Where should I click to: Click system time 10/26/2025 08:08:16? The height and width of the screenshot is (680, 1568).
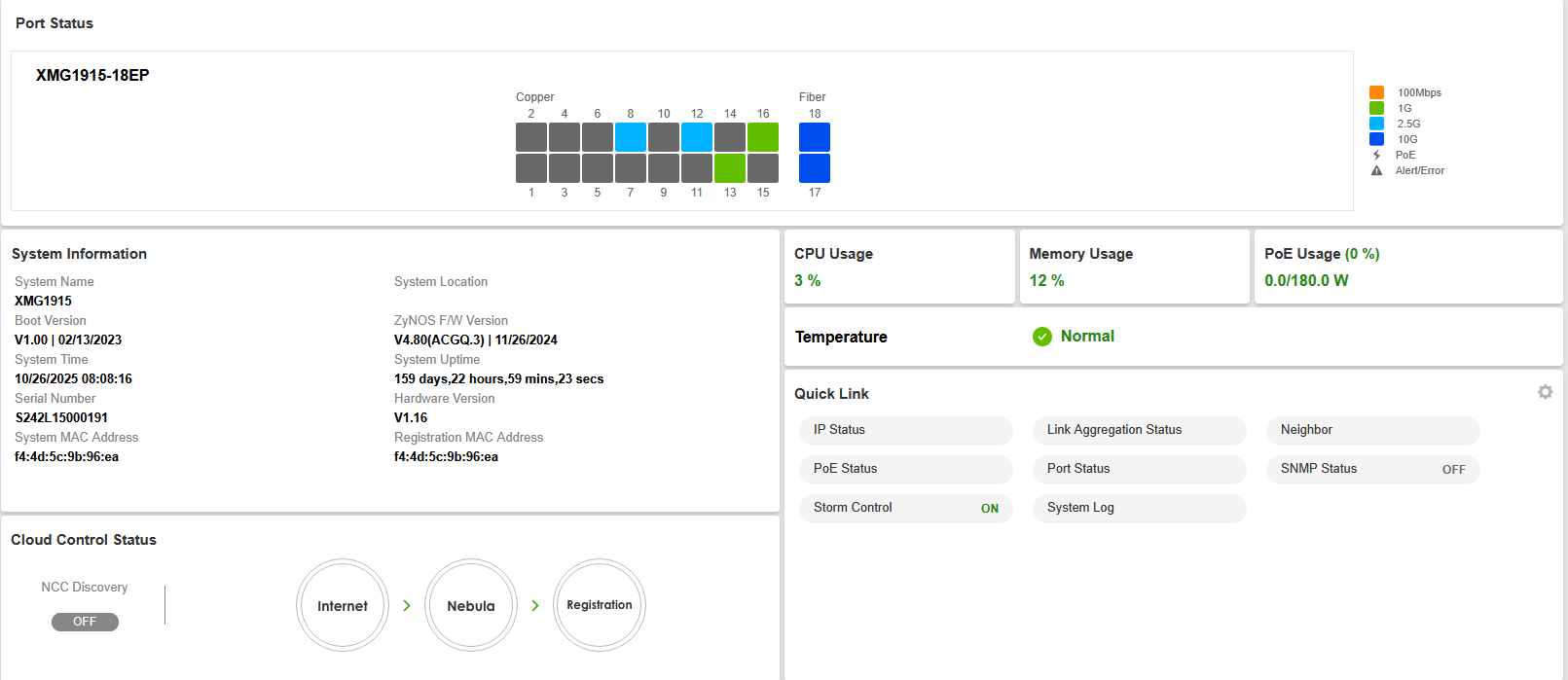pyautogui.click(x=73, y=378)
